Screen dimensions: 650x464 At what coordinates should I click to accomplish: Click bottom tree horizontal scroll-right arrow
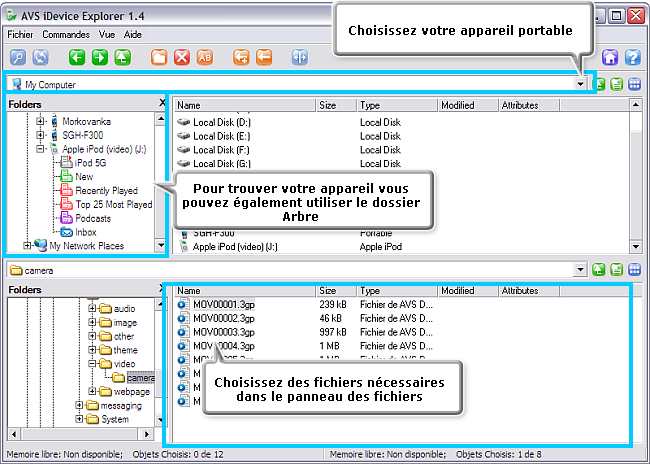[147, 434]
